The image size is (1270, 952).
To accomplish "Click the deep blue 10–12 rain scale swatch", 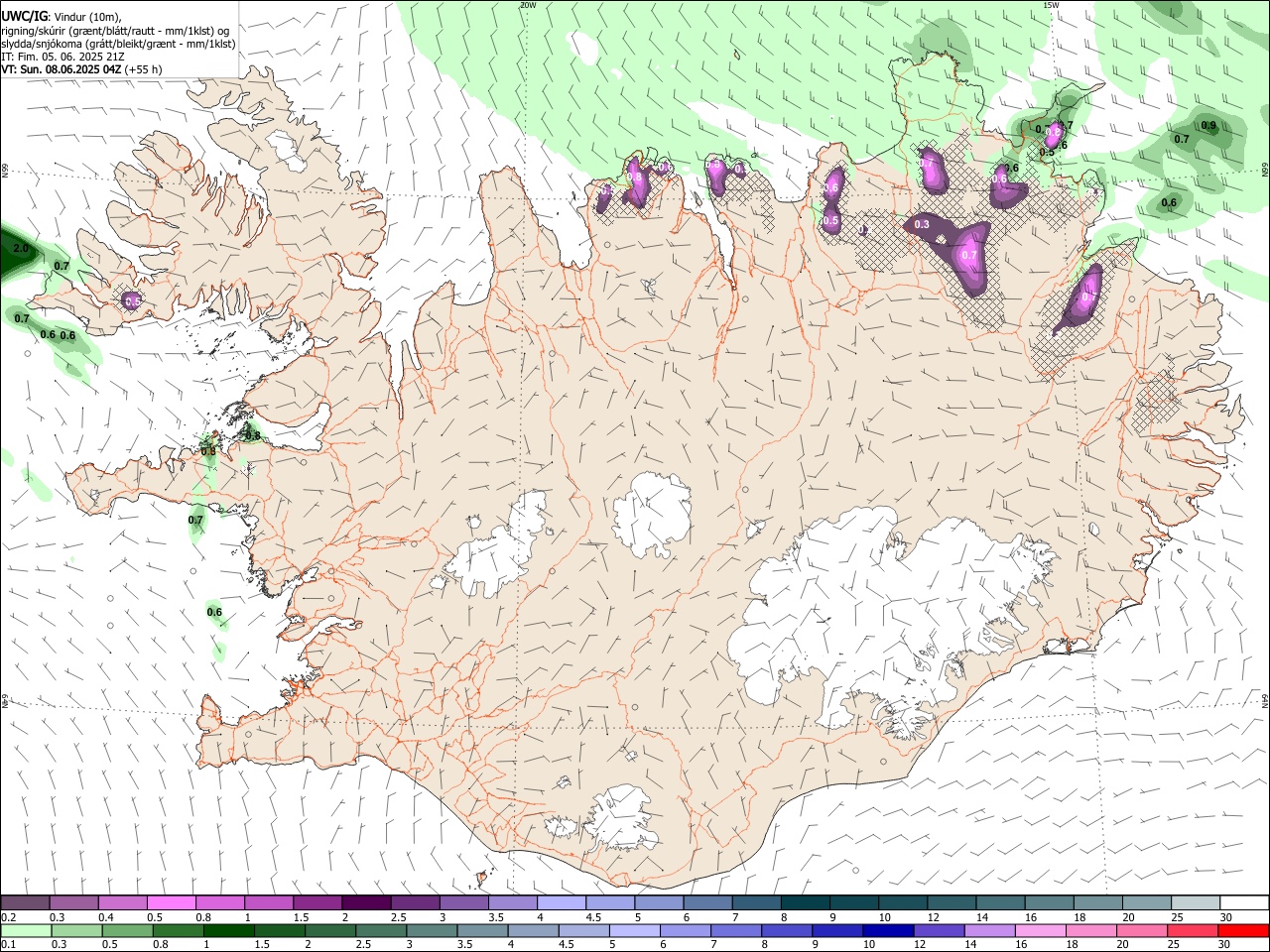I will coord(887,930).
